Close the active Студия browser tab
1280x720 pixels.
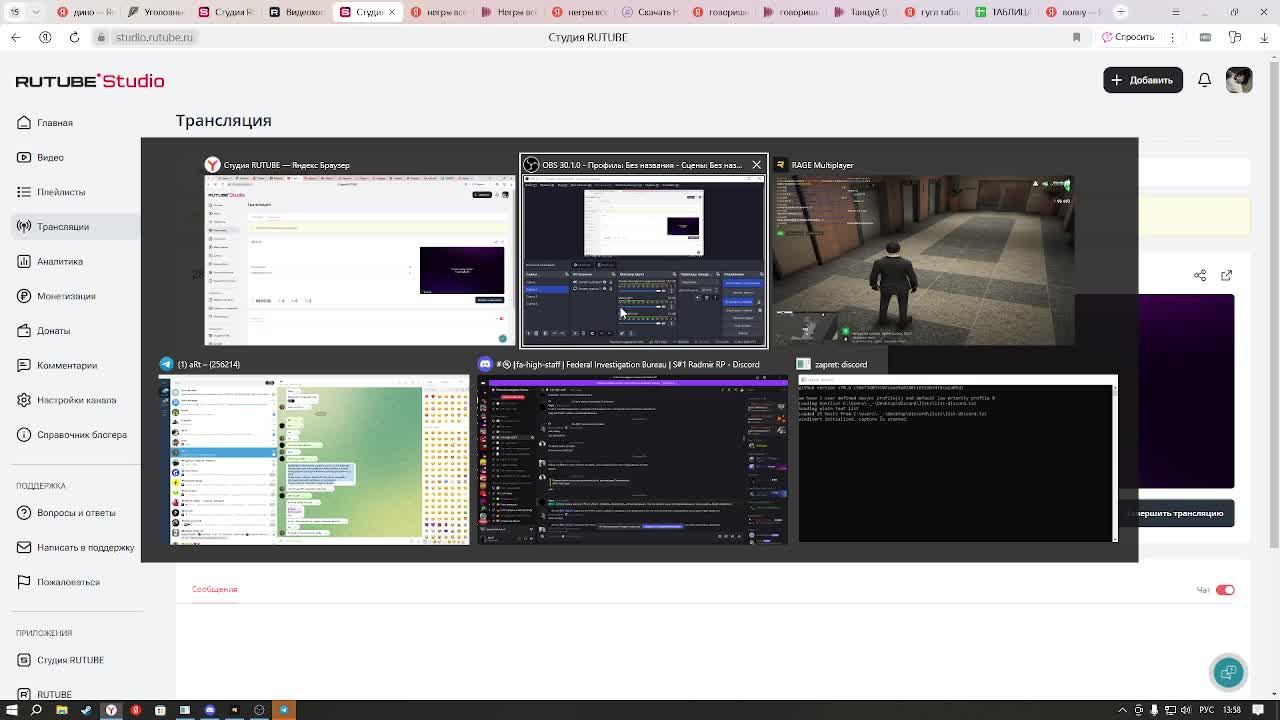392,12
